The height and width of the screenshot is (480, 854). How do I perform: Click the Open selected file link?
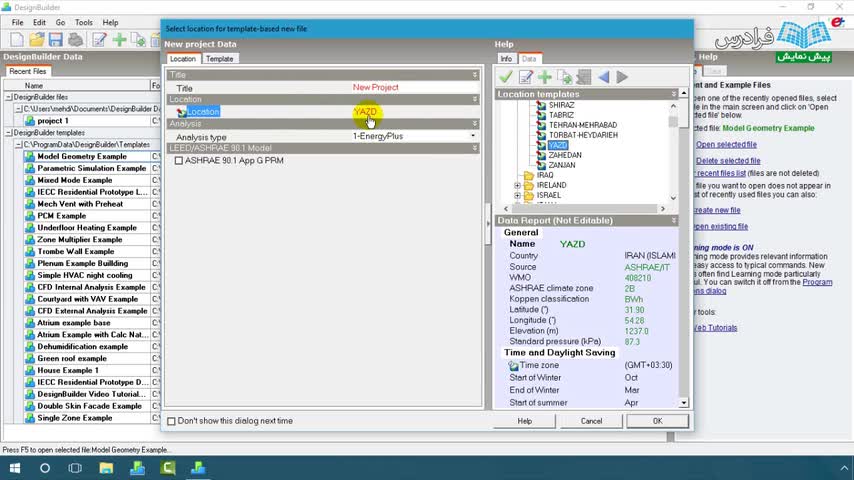coord(726,144)
